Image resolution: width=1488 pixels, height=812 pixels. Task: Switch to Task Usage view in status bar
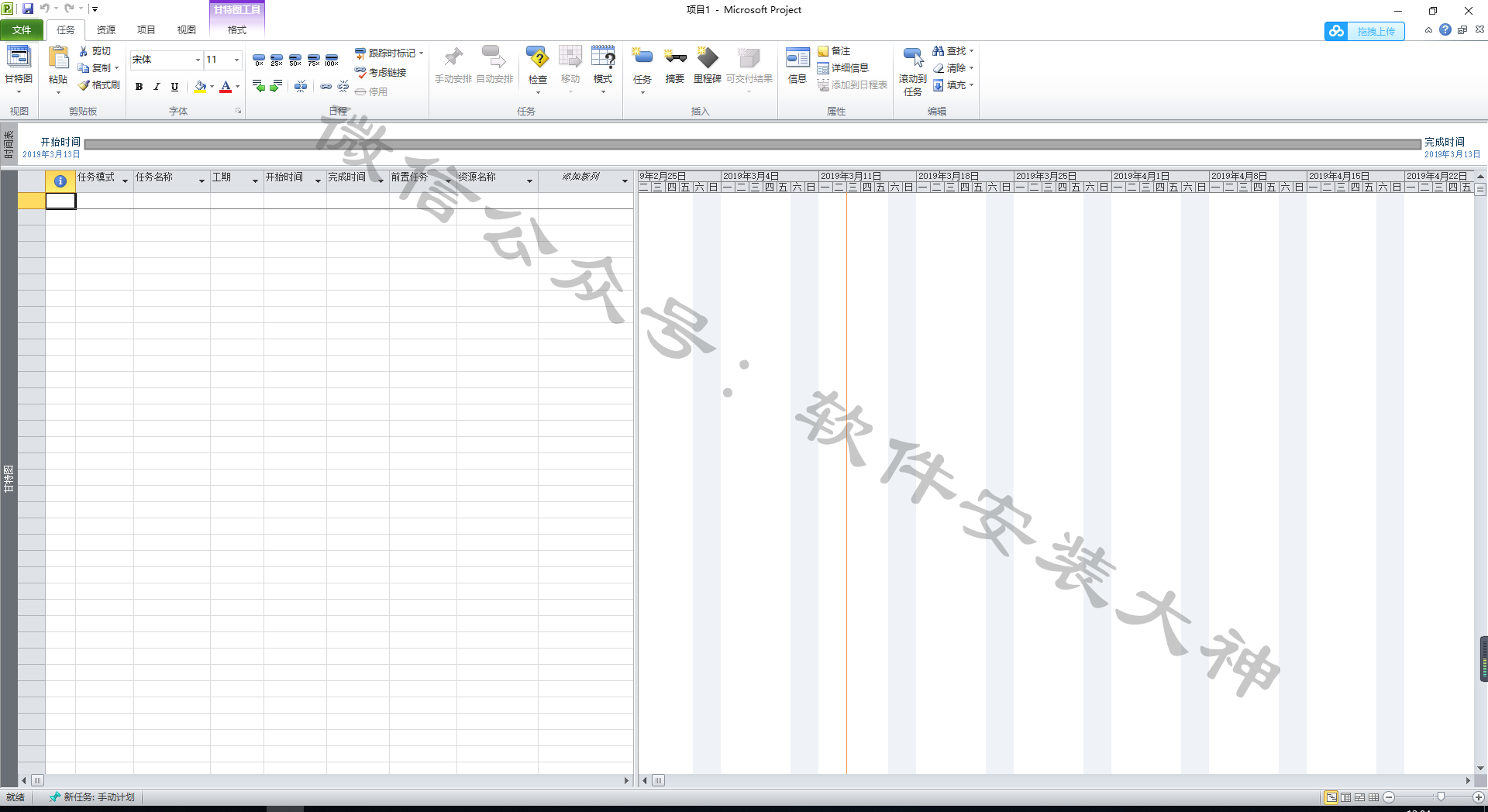pyautogui.click(x=1346, y=797)
